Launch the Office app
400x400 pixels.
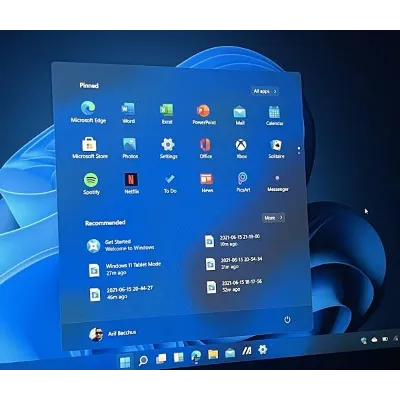click(206, 148)
